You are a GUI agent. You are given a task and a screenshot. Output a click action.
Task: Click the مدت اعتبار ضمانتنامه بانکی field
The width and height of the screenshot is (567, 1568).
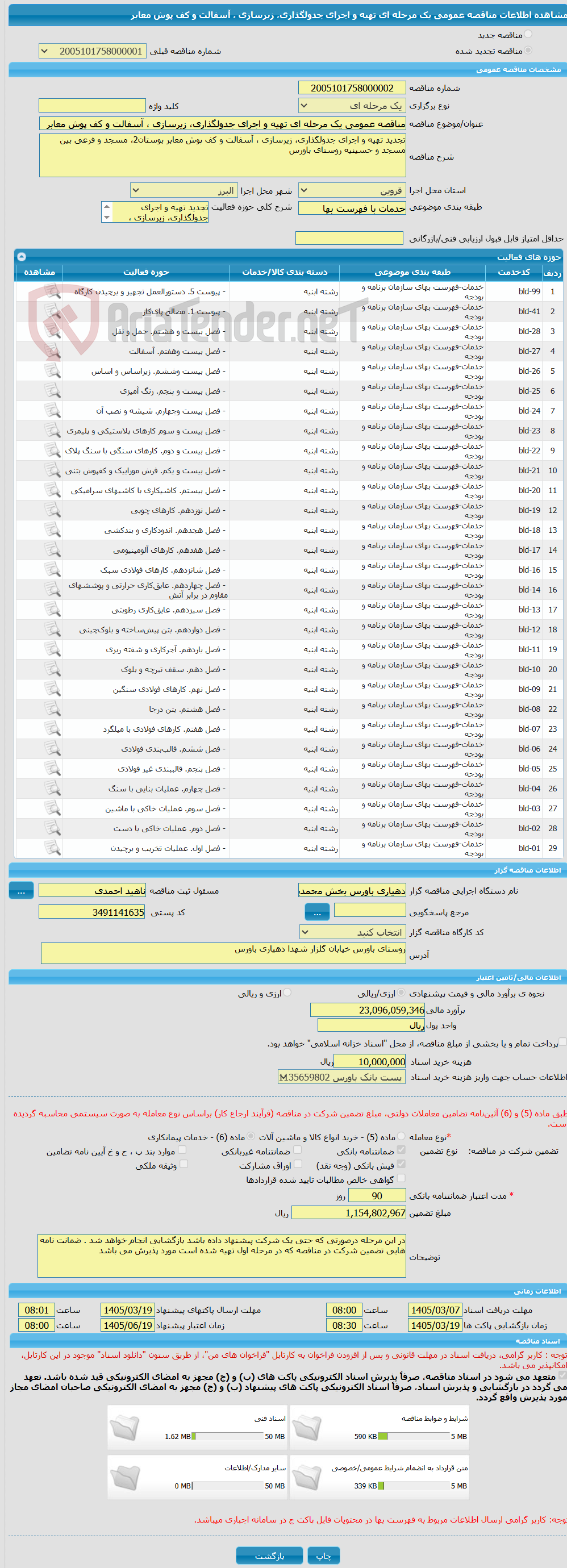pyautogui.click(x=376, y=1195)
